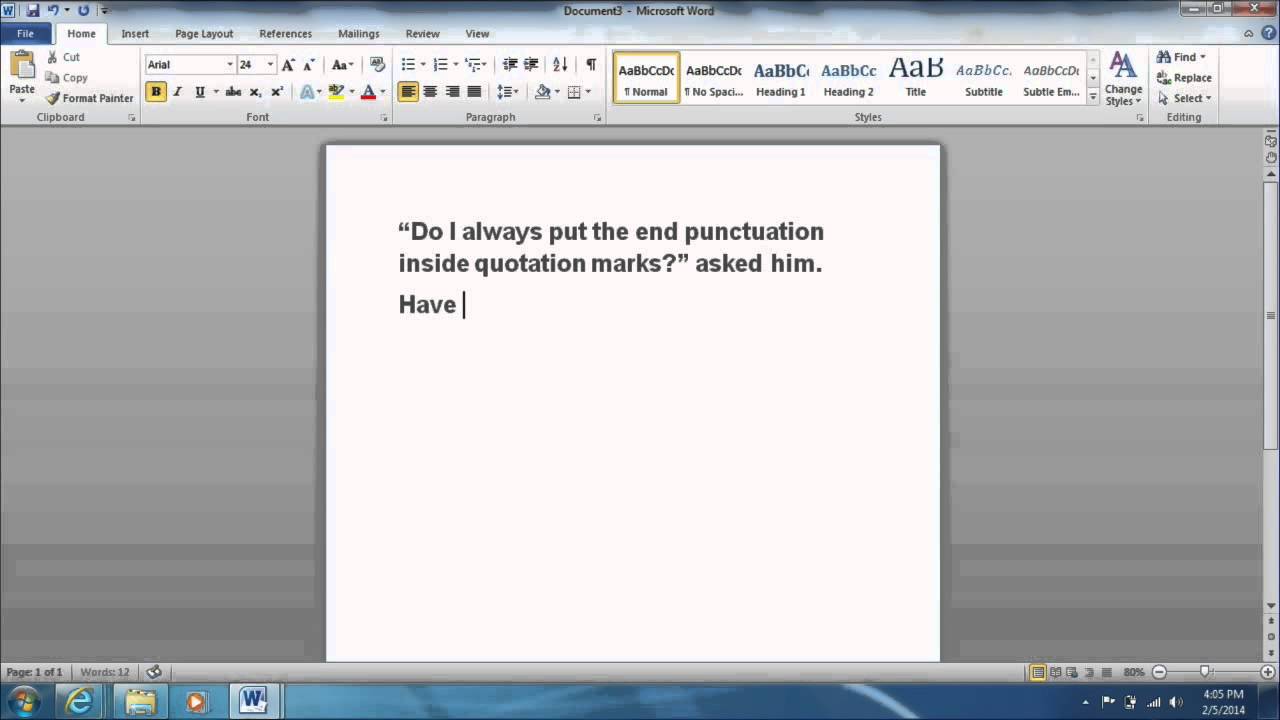
Task: Save the document from Quick Access Toolbar
Action: [33, 10]
